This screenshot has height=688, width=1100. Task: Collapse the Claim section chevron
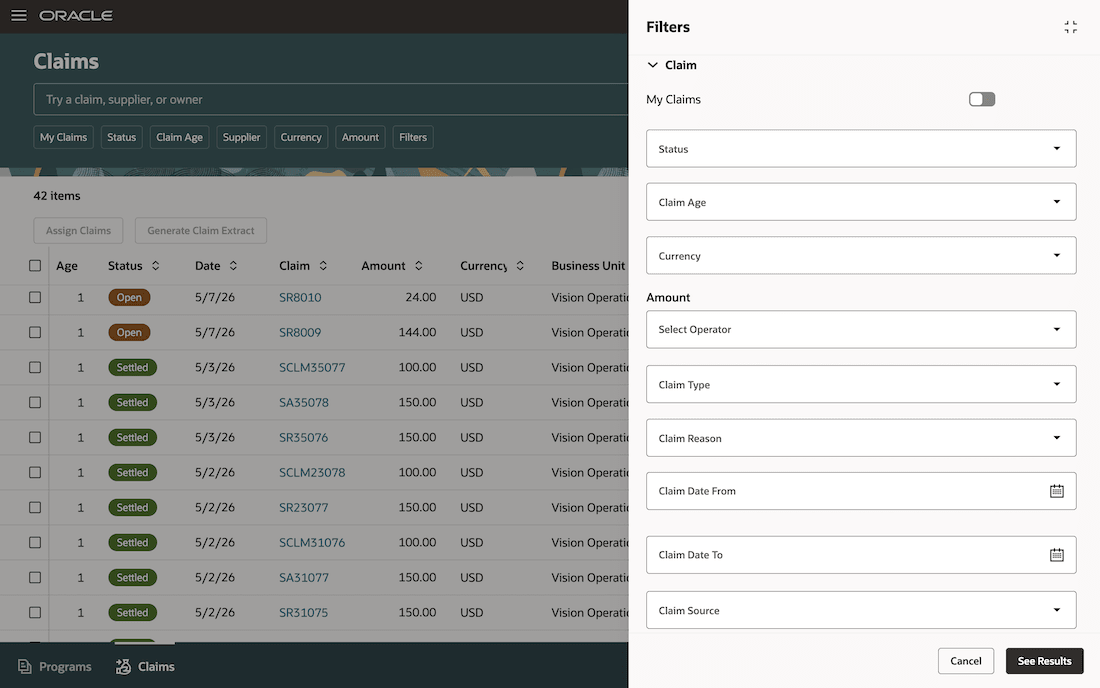652,65
